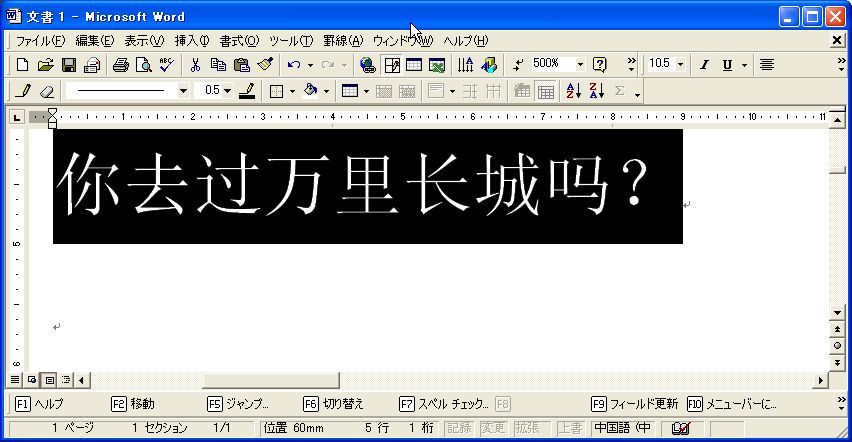Open the 10.5 font size dropdown
Screen dimensions: 852x442
pos(681,64)
